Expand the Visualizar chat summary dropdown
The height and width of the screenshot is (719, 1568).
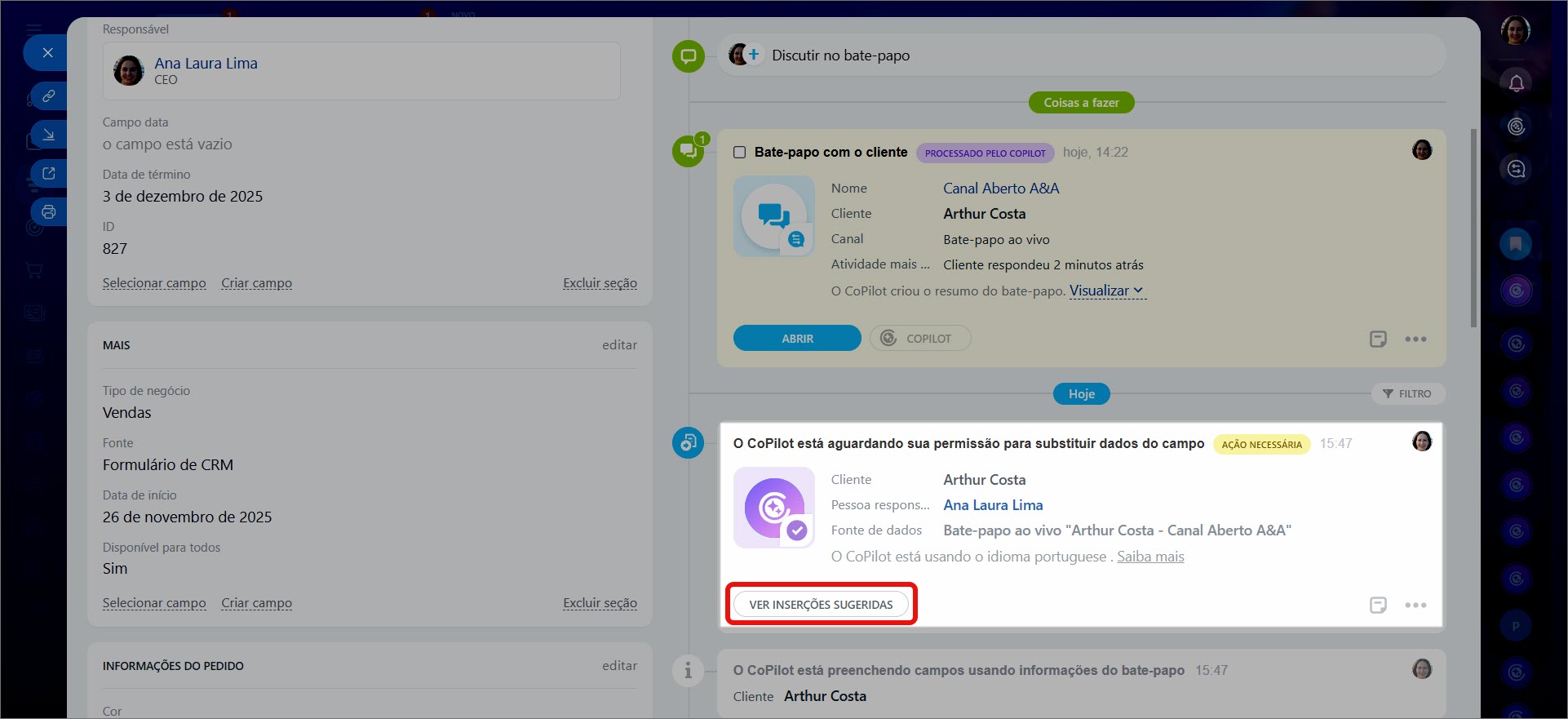pyautogui.click(x=1106, y=291)
